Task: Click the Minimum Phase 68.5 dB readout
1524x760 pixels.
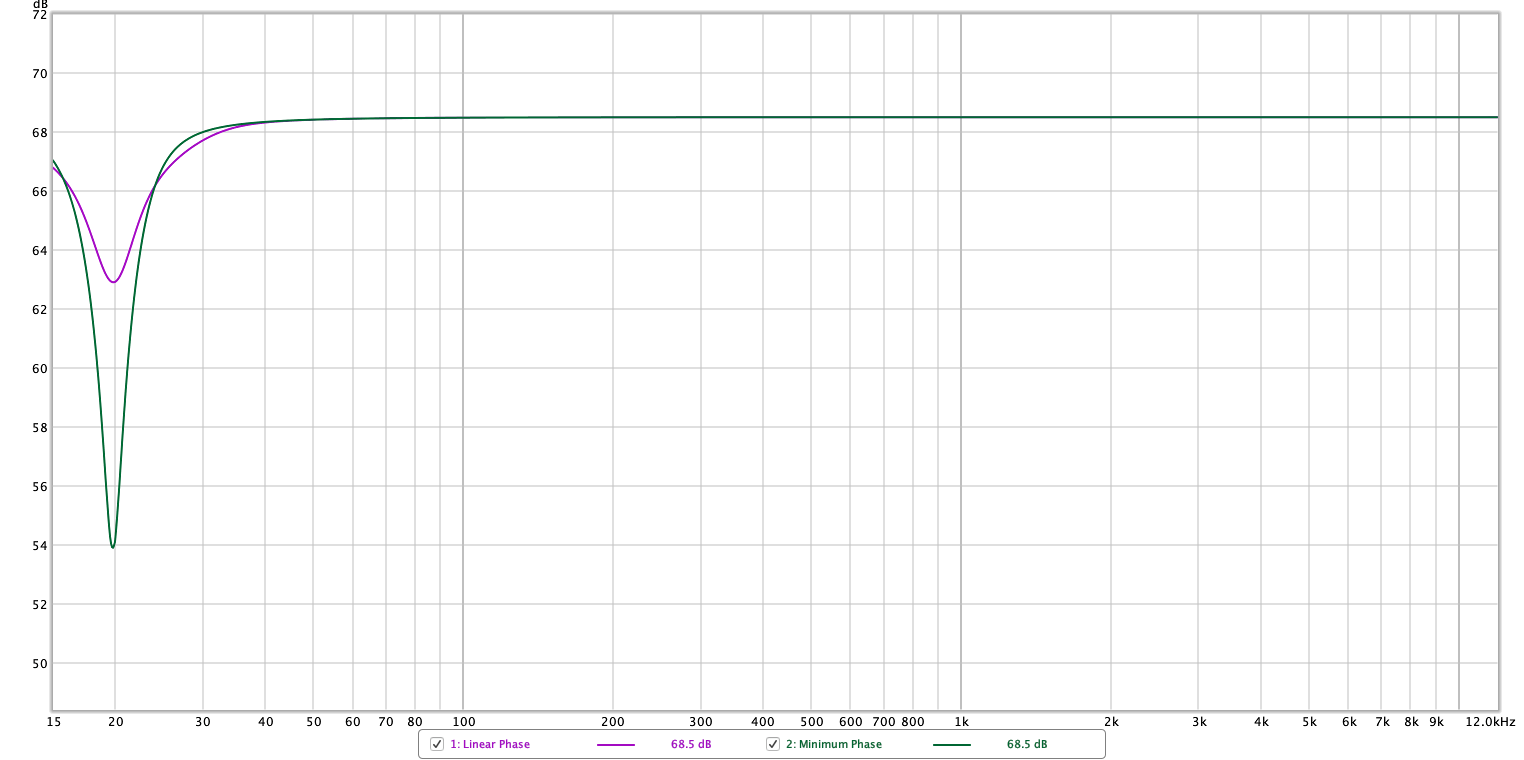Action: 1027,744
